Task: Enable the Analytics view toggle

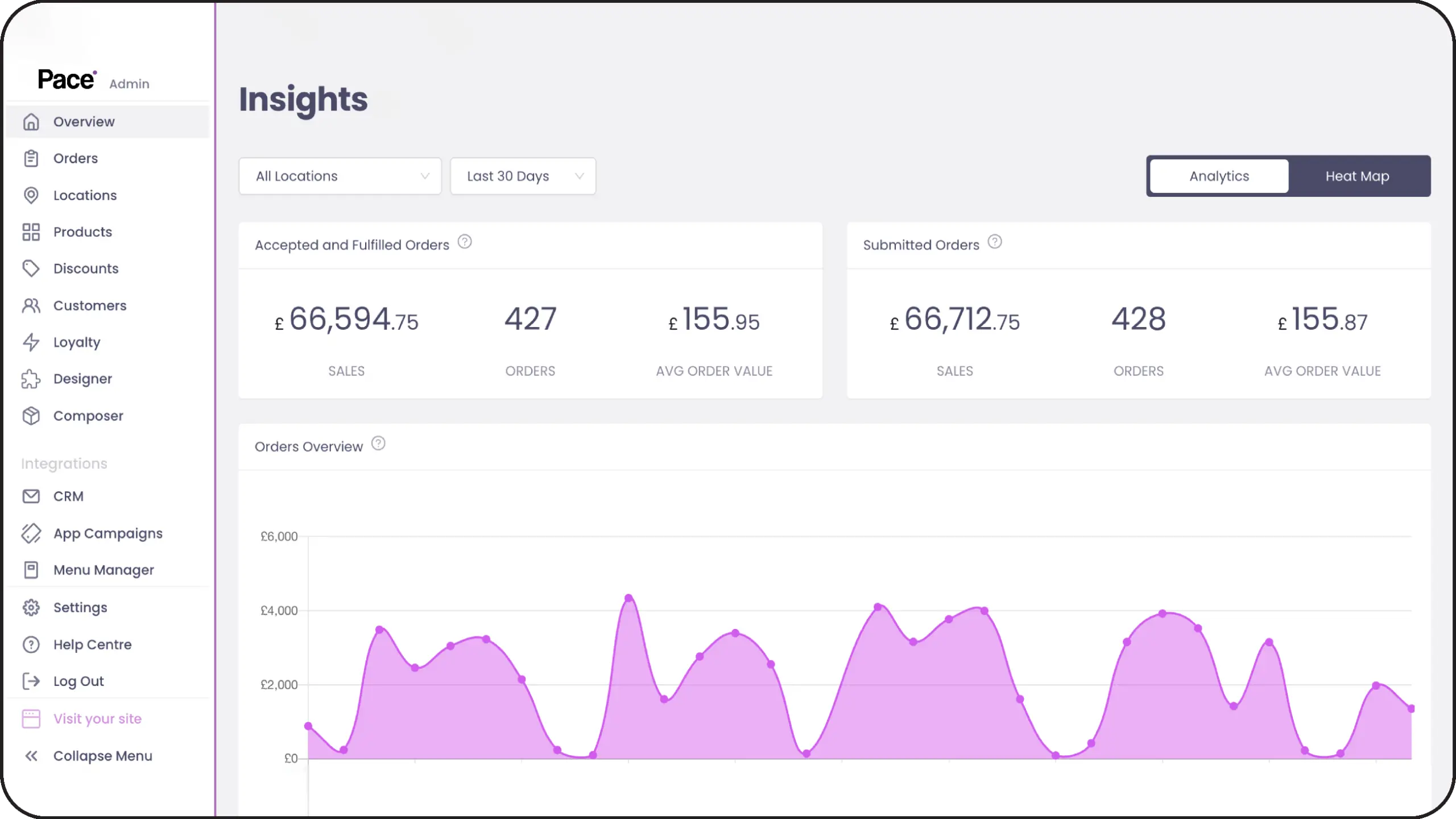Action: pos(1218,176)
